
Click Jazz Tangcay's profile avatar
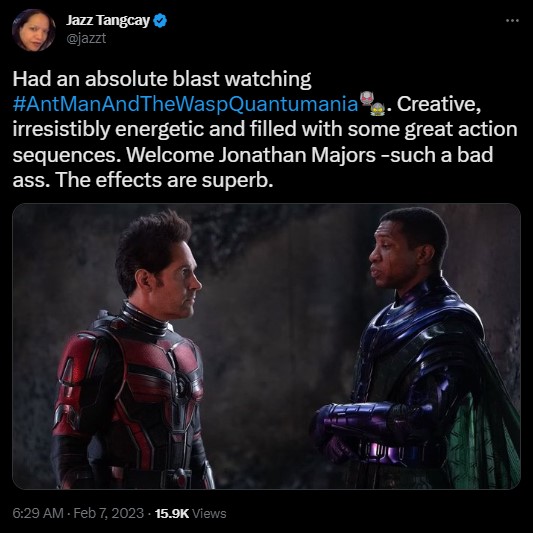[x=34, y=30]
